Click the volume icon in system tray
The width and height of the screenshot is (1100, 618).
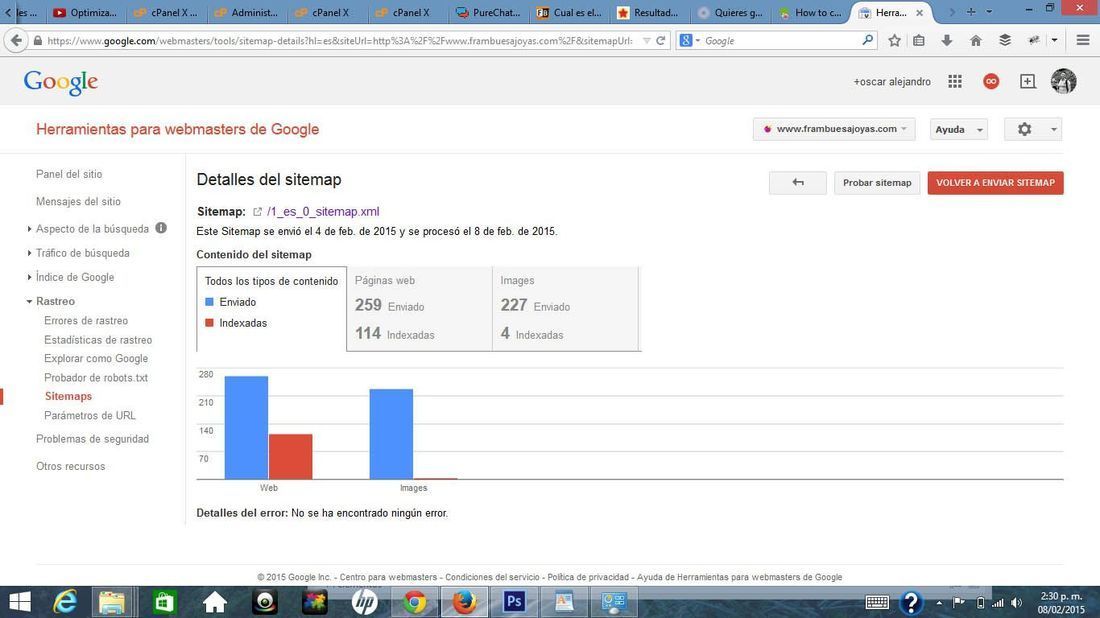pyautogui.click(x=1017, y=603)
